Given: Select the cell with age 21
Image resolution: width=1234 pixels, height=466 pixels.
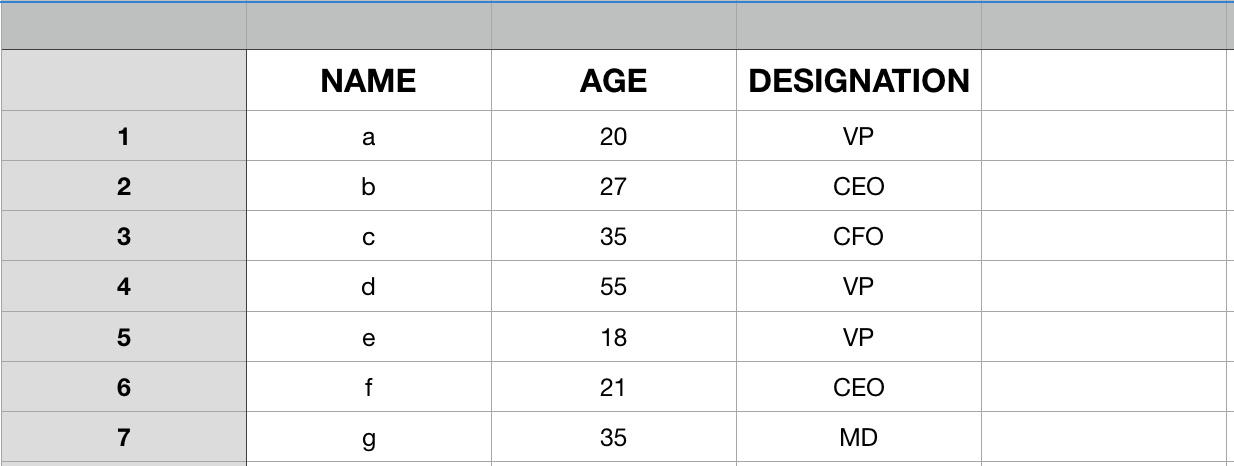Looking at the screenshot, I should (614, 387).
